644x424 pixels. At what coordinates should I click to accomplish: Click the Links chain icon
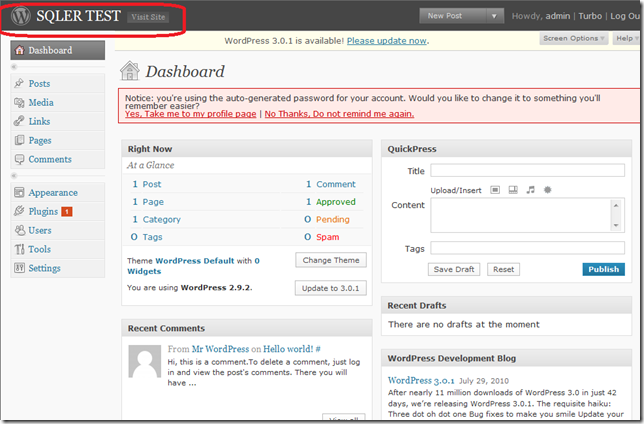pos(19,121)
